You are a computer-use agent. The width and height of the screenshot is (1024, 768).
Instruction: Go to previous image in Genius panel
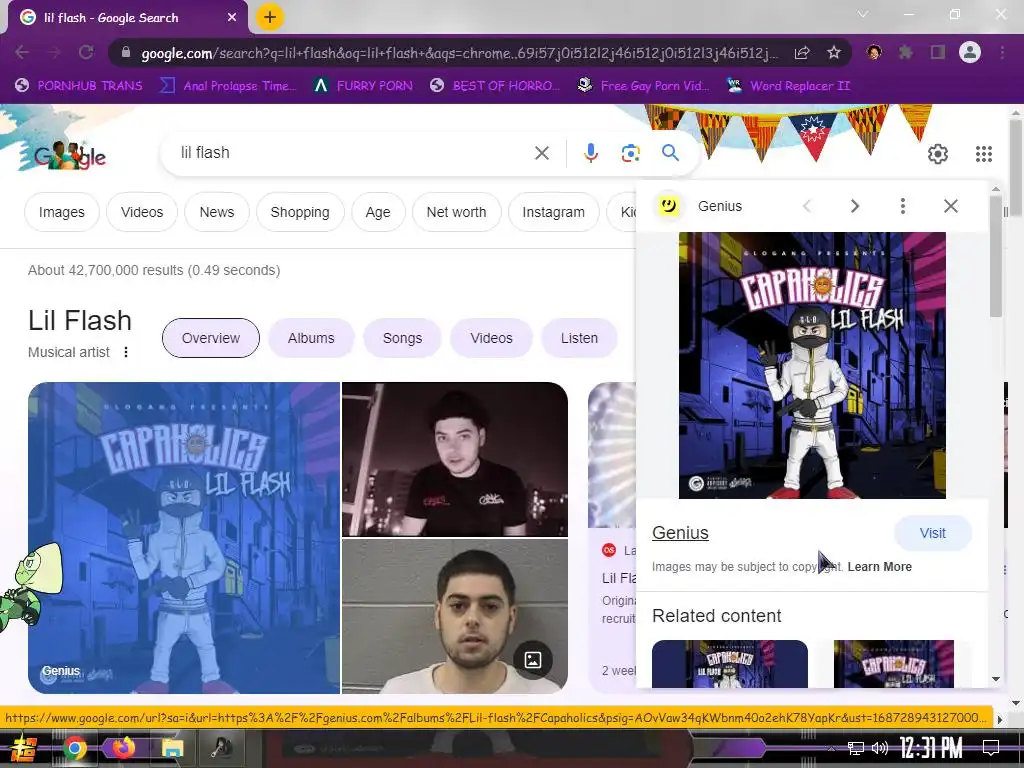pos(807,206)
